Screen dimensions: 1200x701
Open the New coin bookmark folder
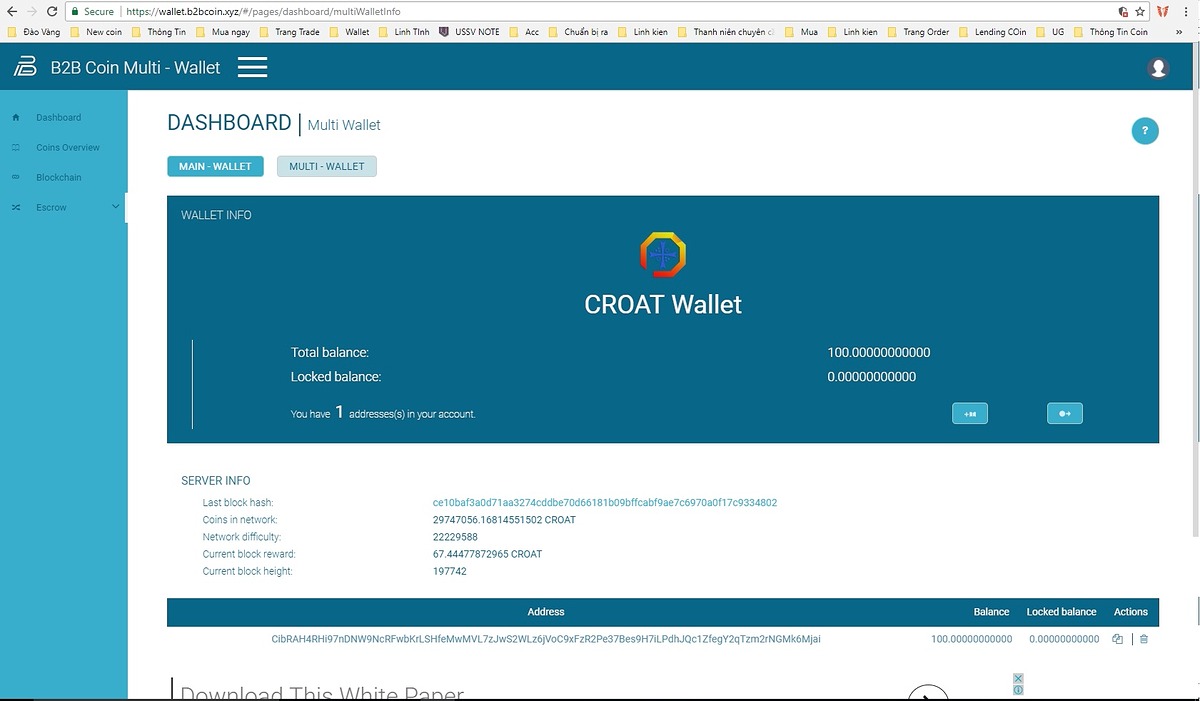tap(95, 32)
